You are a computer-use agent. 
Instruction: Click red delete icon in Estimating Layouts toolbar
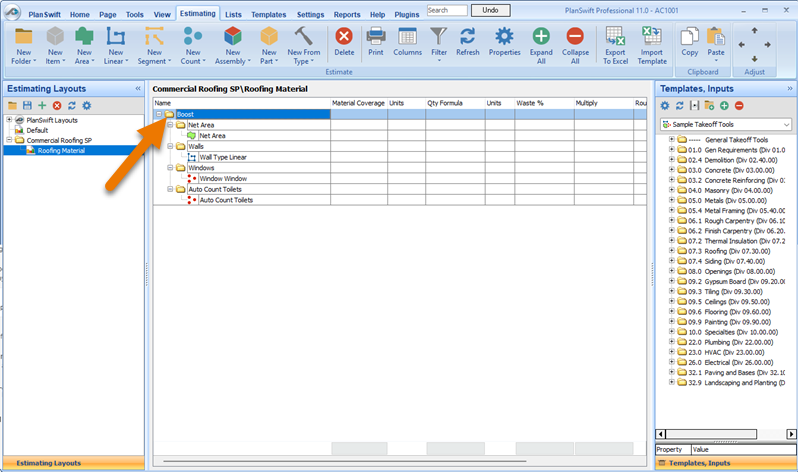click(x=57, y=106)
